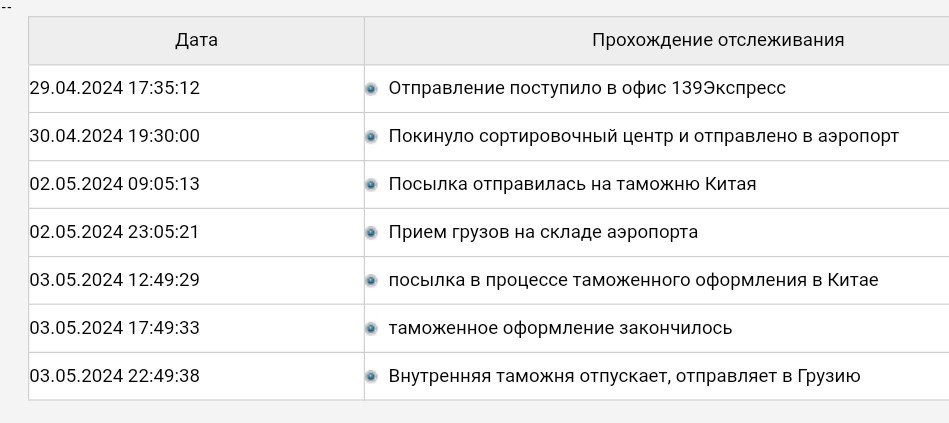The height and width of the screenshot is (423, 949).
Task: Select date cell 03.05.2024 17:49:33
Action: click(196, 328)
